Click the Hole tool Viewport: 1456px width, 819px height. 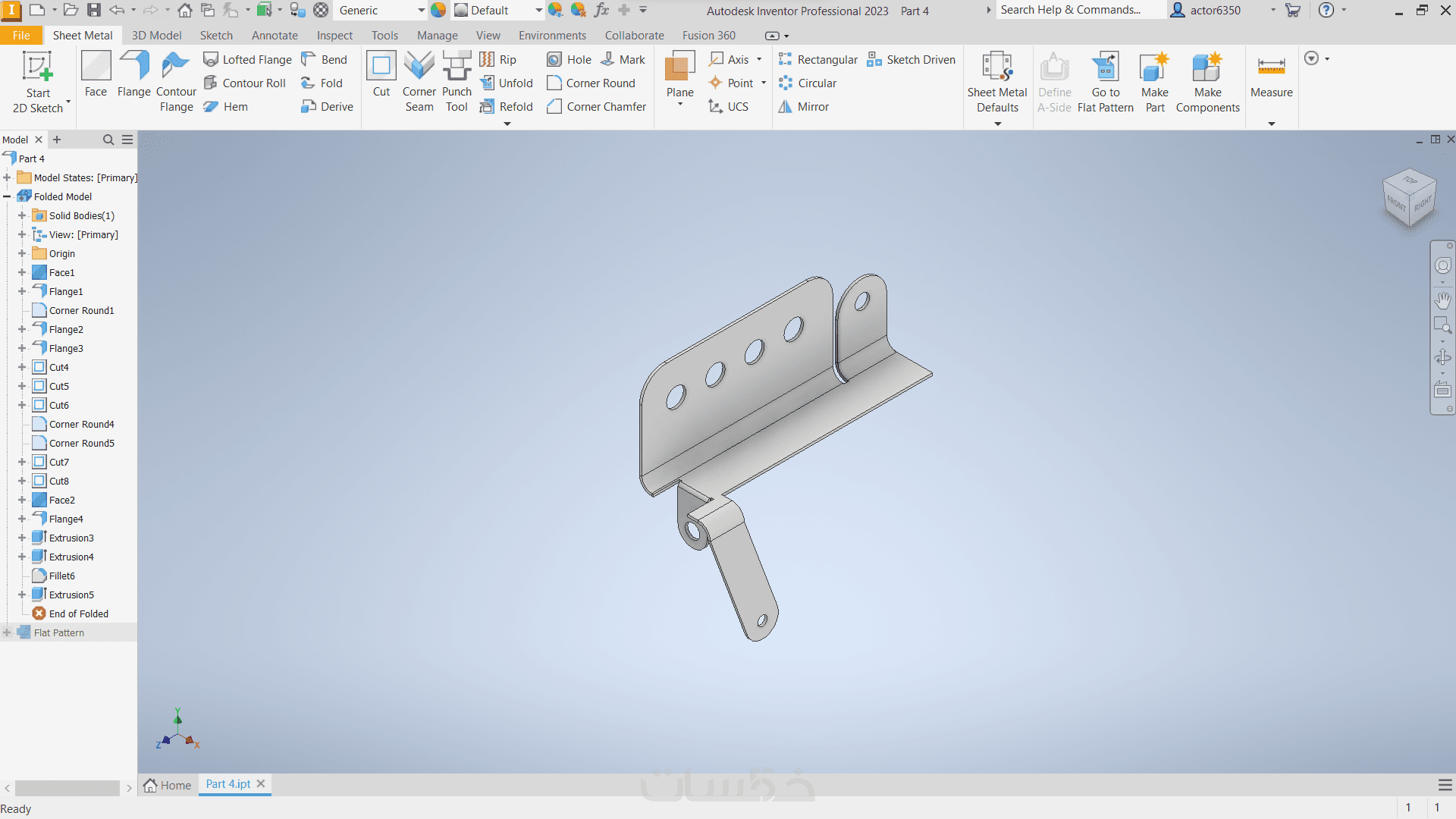click(x=569, y=60)
